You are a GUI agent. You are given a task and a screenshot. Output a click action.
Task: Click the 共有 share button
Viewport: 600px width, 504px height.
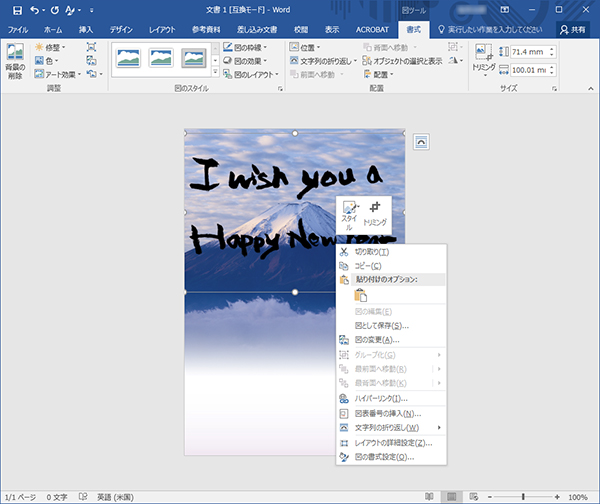[574, 30]
